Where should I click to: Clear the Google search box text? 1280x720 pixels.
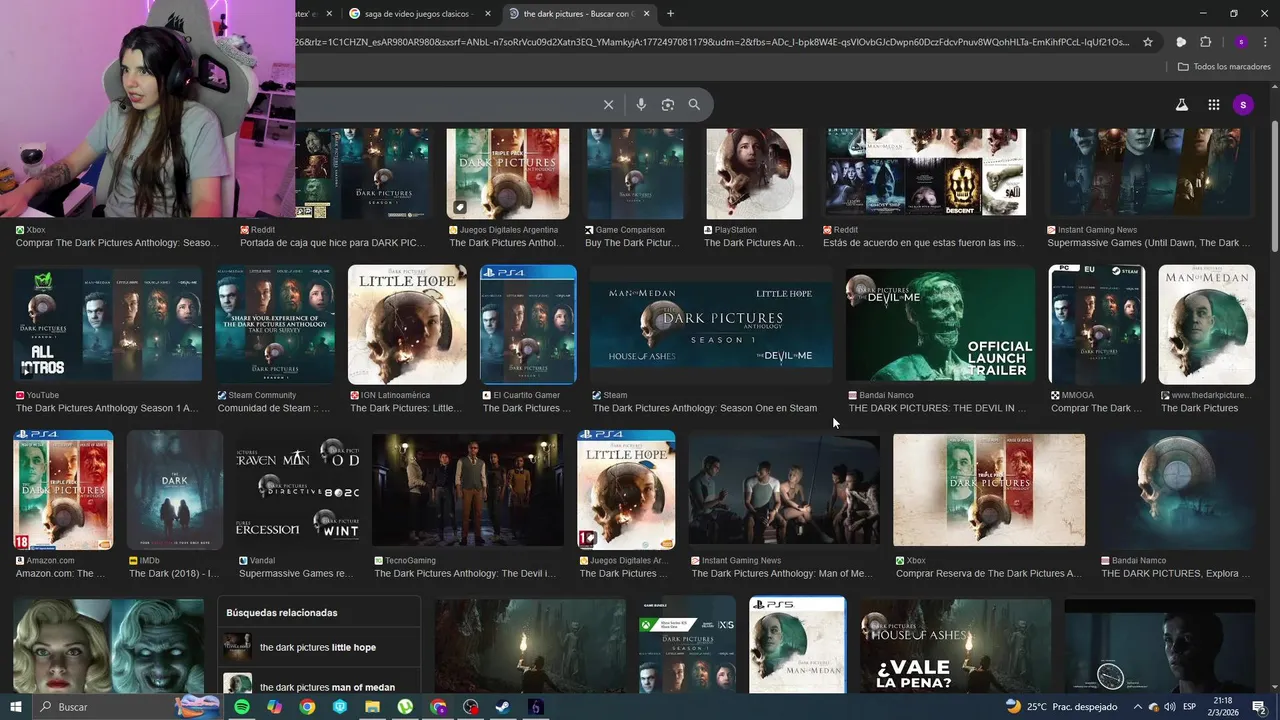(608, 105)
